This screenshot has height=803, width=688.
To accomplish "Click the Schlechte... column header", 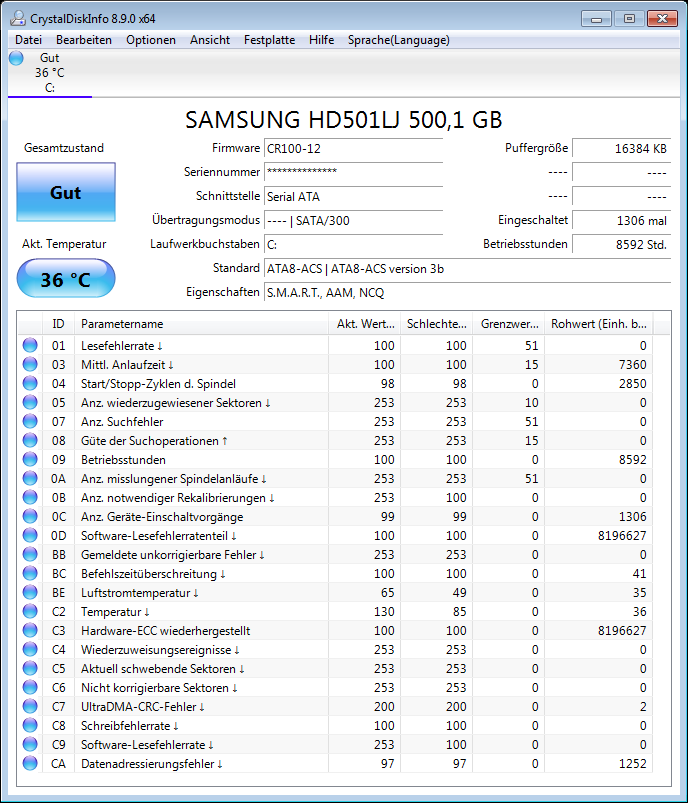I will [x=436, y=324].
